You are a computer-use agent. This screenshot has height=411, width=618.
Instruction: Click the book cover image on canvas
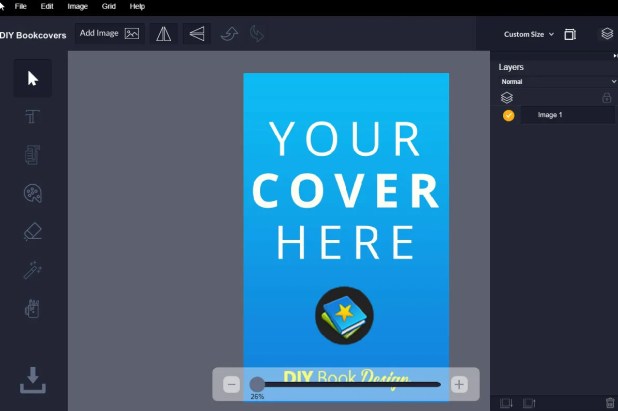(x=346, y=236)
